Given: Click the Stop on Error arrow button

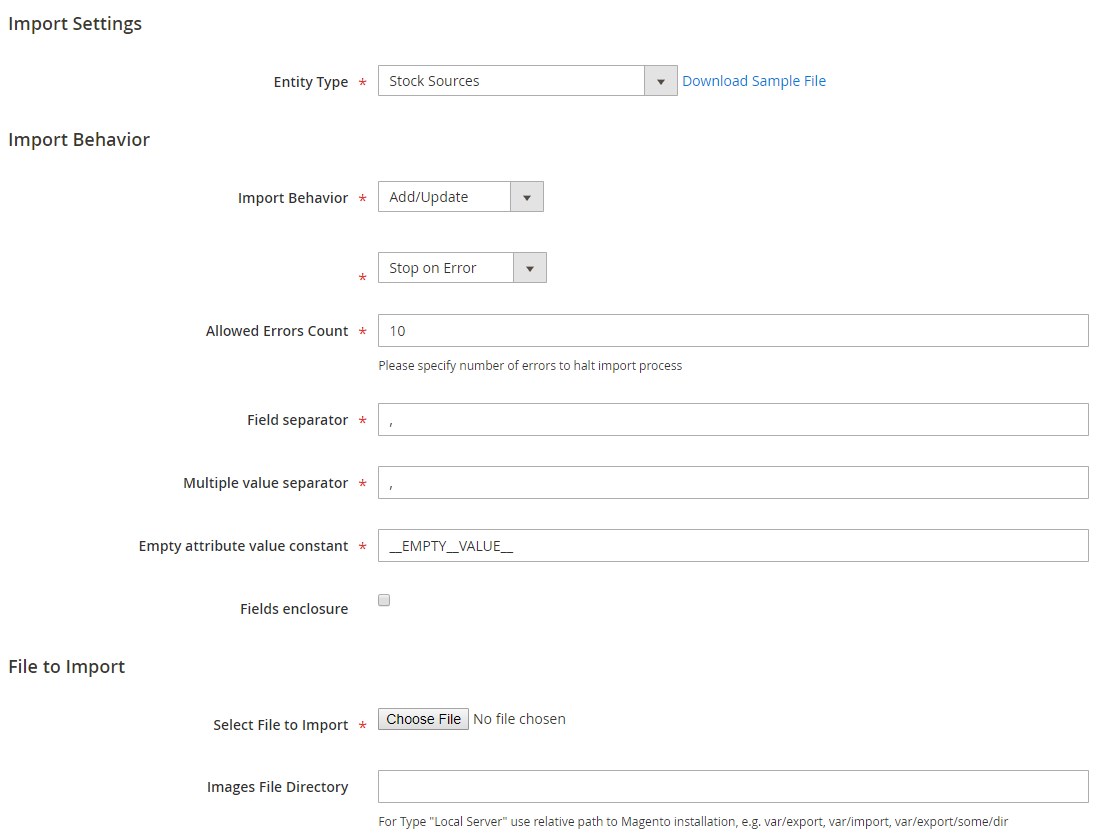Looking at the screenshot, I should (x=530, y=268).
